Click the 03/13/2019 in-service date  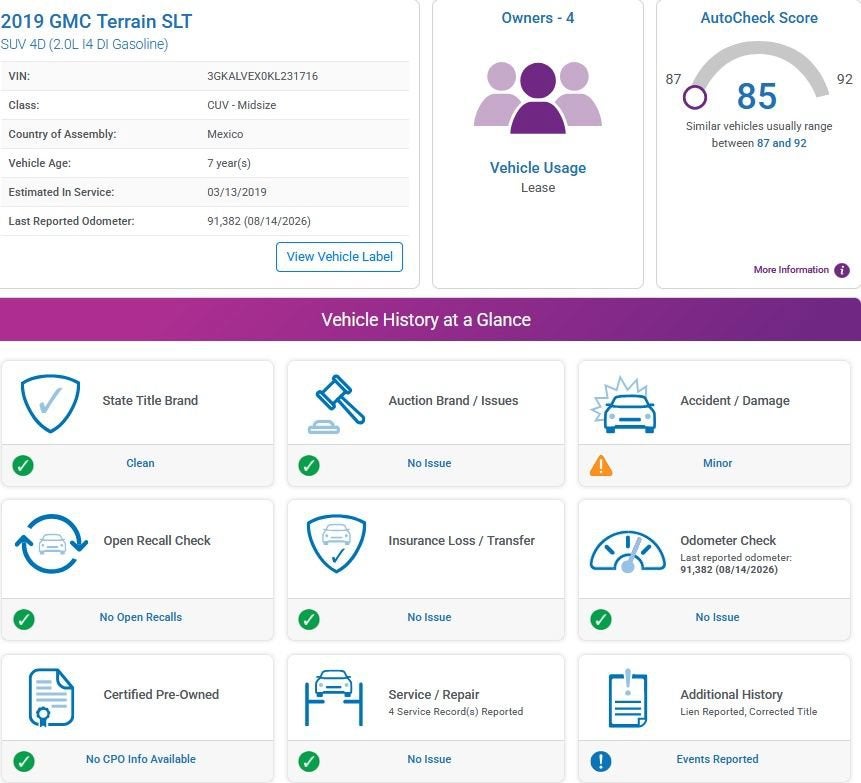pyautogui.click(x=237, y=192)
